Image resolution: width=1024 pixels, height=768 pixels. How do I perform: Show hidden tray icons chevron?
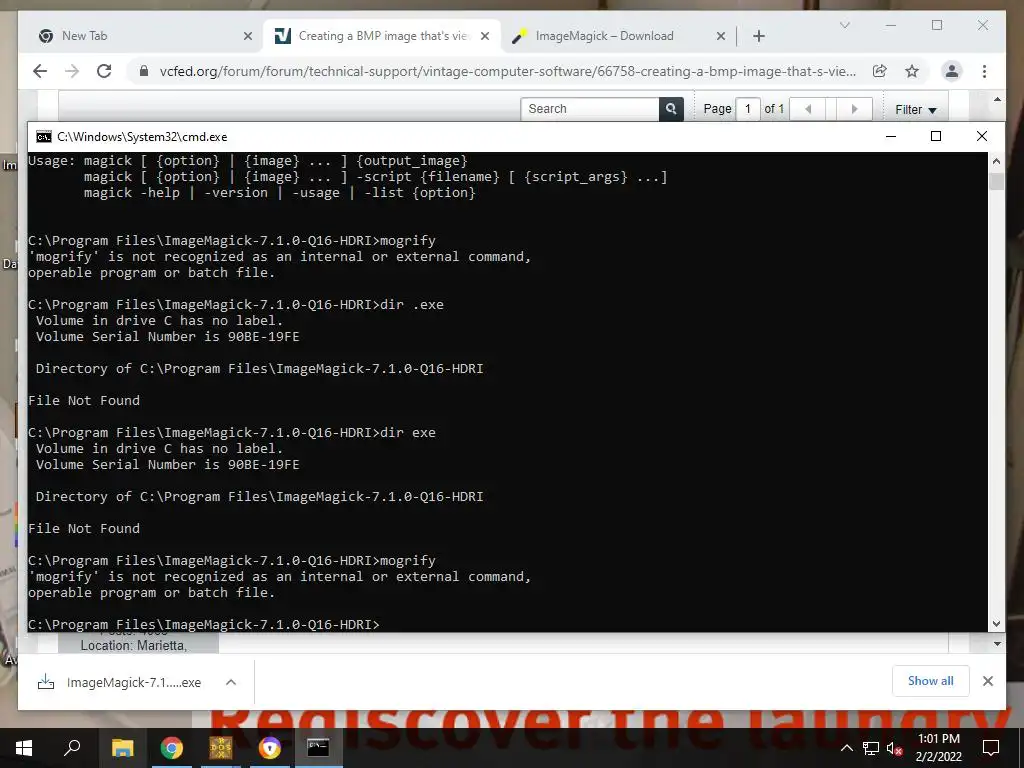846,748
